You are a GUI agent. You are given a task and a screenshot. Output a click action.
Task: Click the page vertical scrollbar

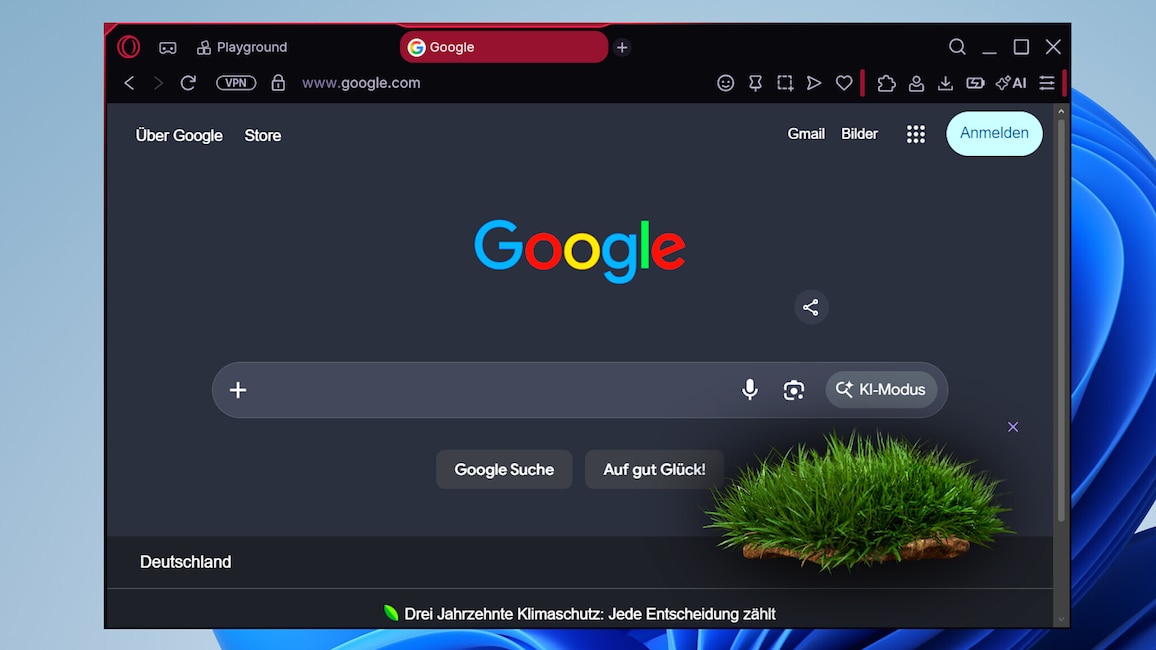click(x=1061, y=321)
